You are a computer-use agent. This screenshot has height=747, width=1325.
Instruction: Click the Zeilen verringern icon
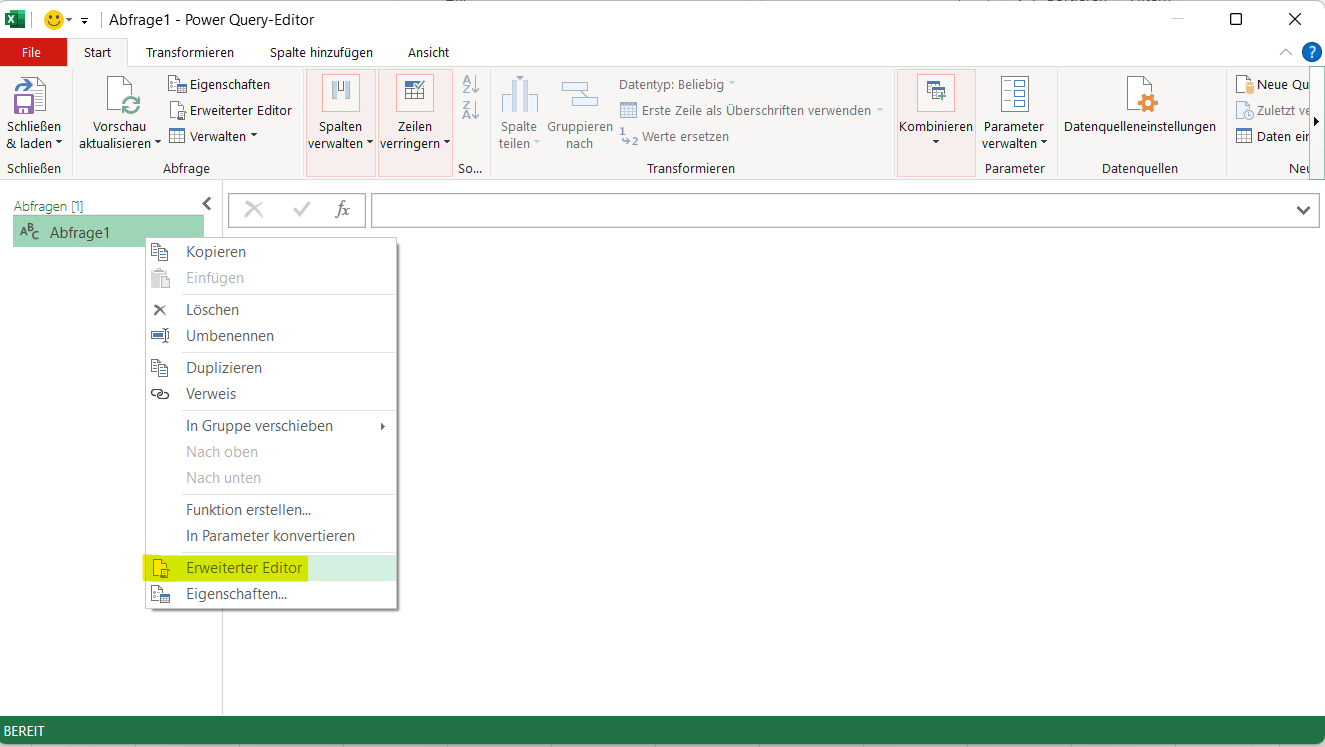coord(414,93)
